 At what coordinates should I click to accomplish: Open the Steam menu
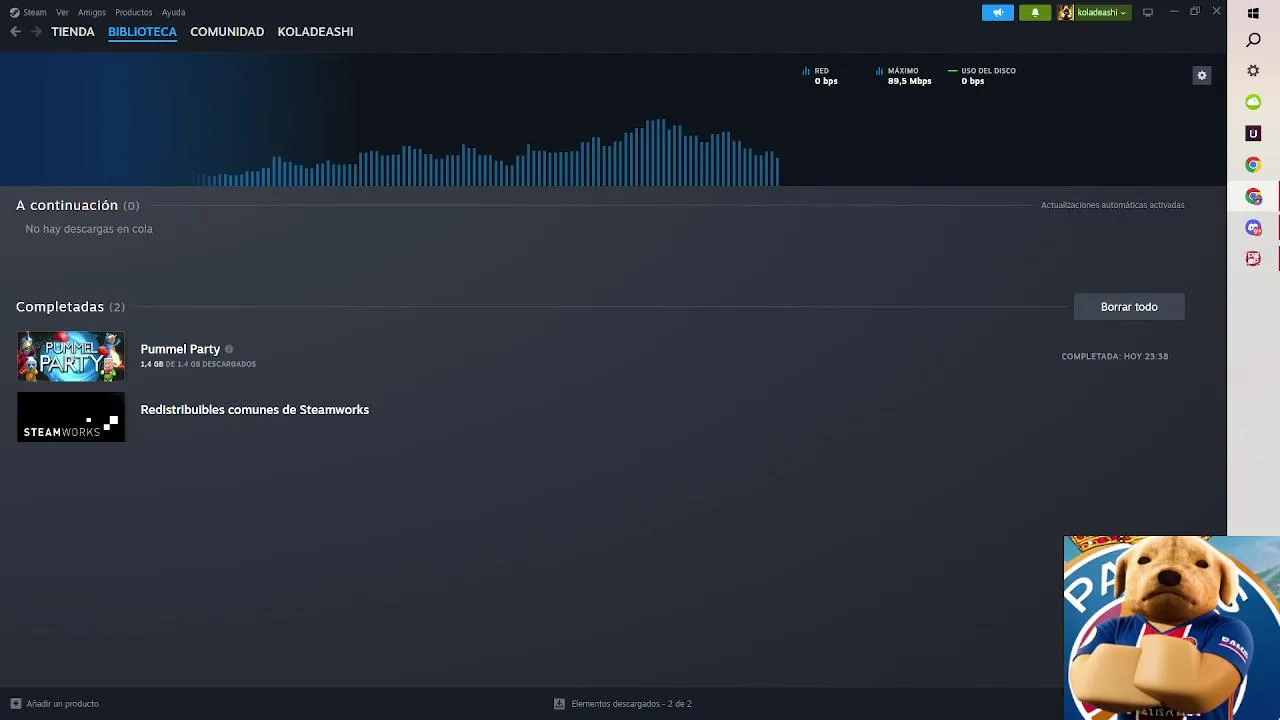pos(35,12)
